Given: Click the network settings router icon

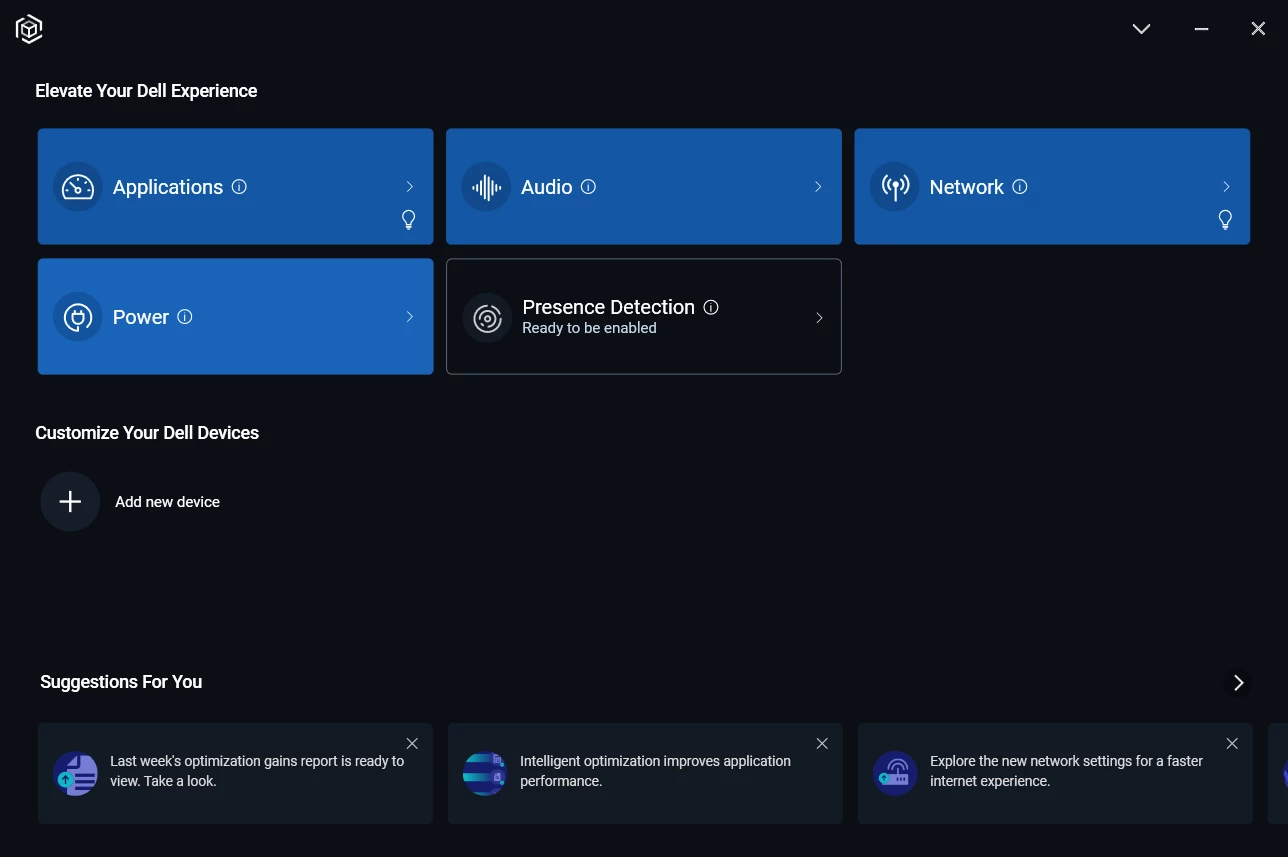Looking at the screenshot, I should point(895,773).
